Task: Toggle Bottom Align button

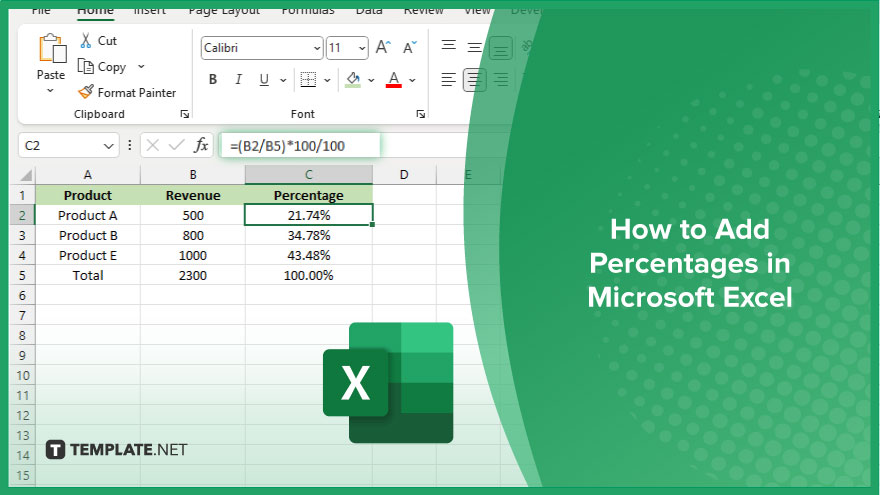Action: point(500,48)
